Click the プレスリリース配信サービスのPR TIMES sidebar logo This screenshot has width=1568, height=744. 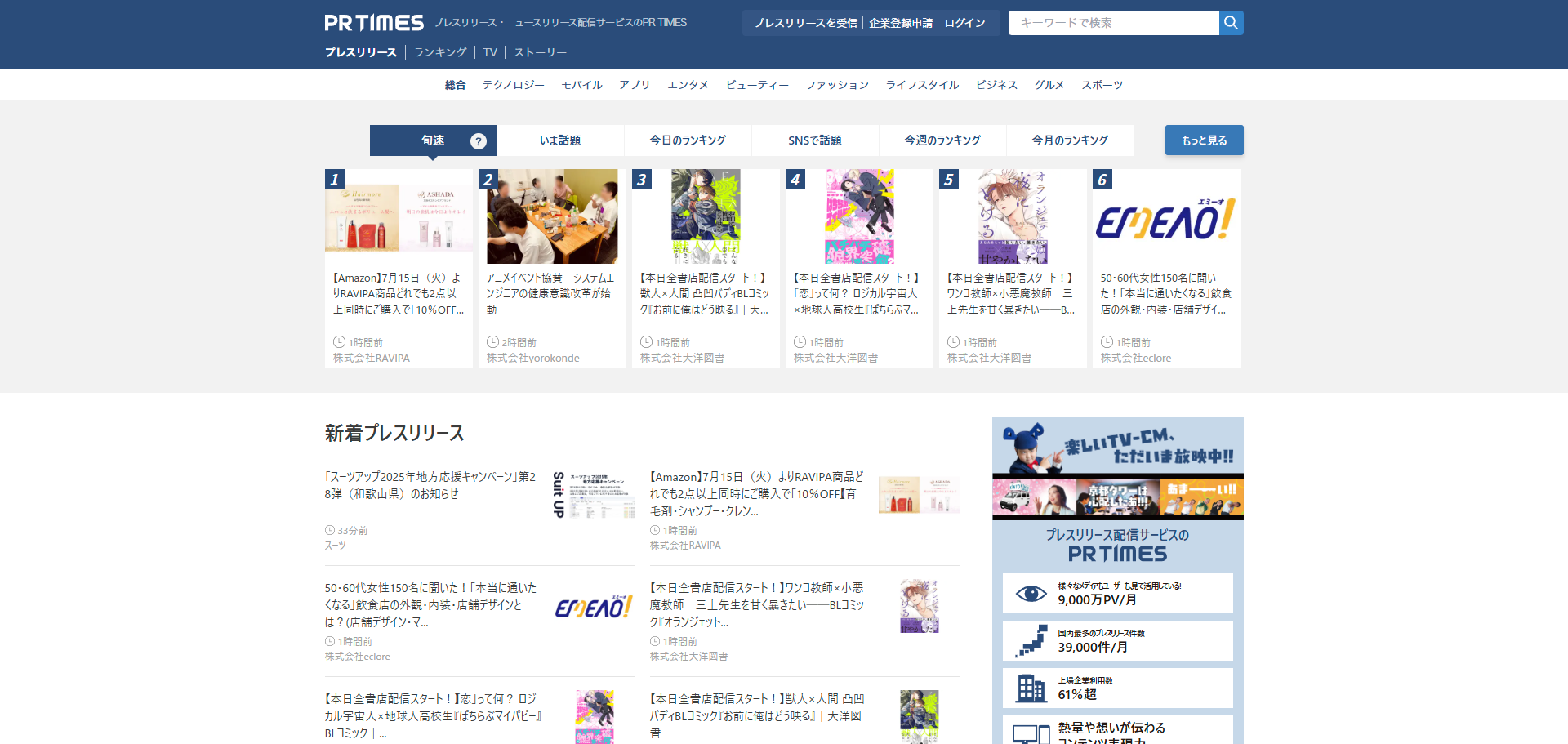(x=1118, y=545)
